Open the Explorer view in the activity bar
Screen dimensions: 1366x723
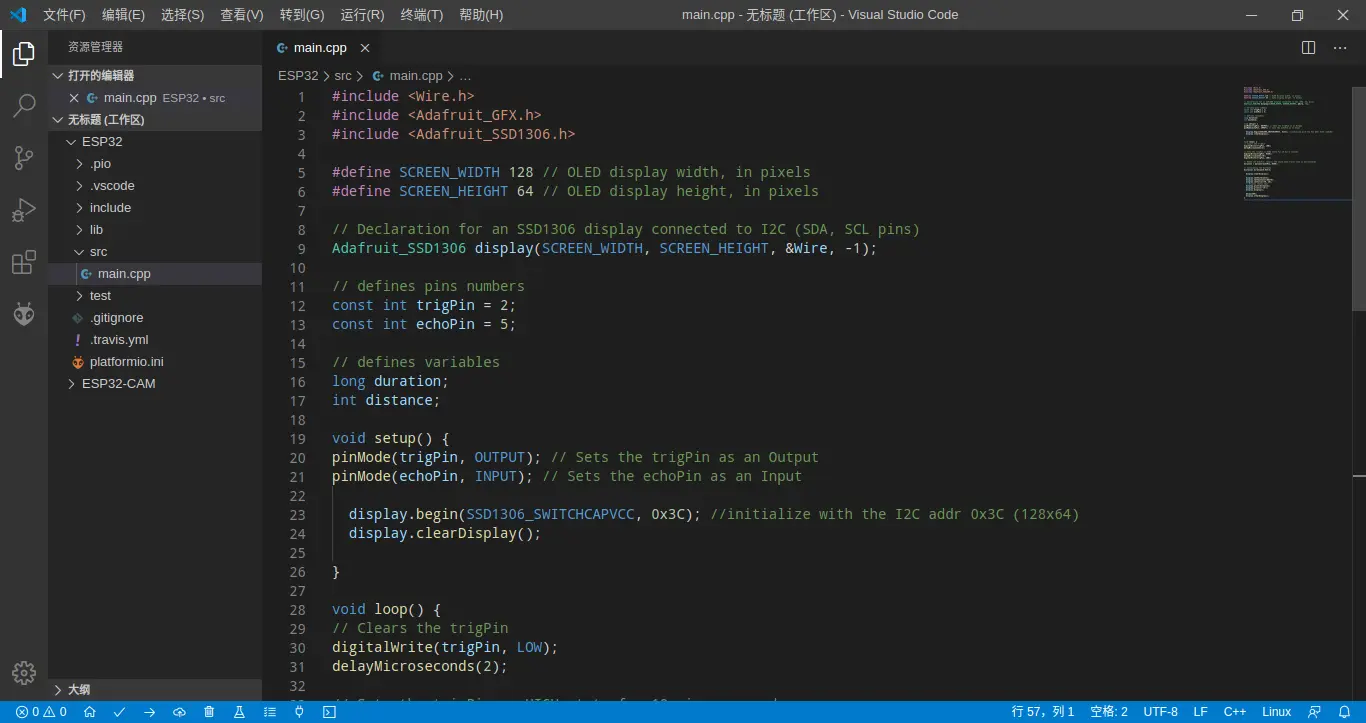[24, 54]
